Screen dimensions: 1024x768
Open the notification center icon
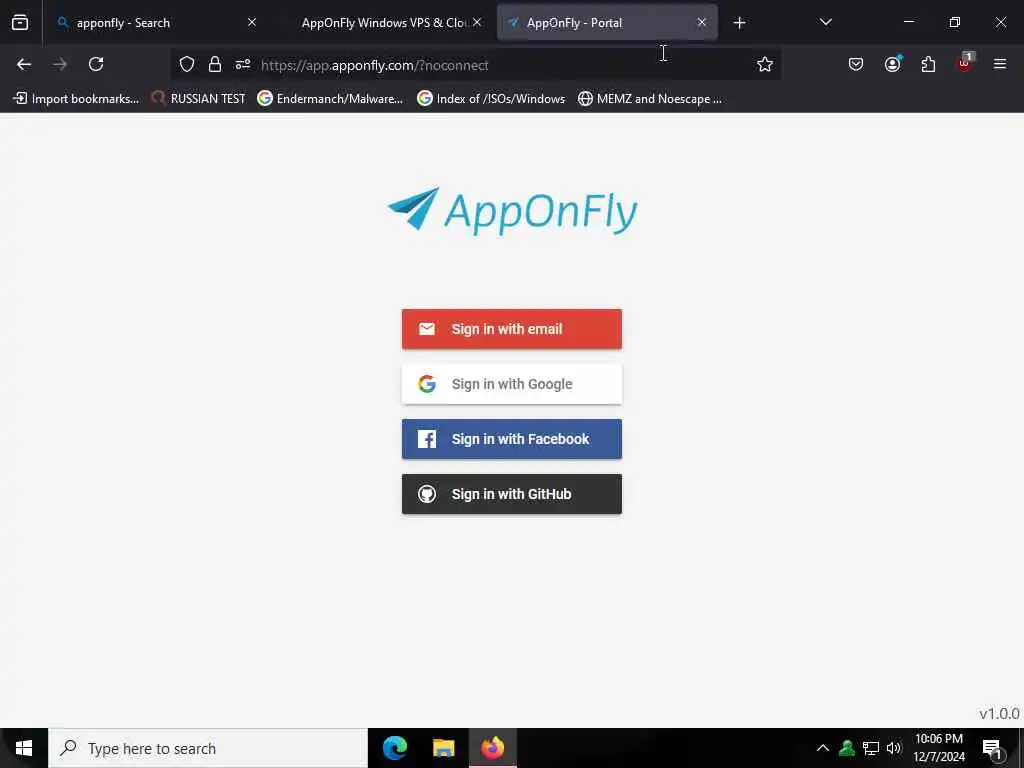[x=992, y=748]
